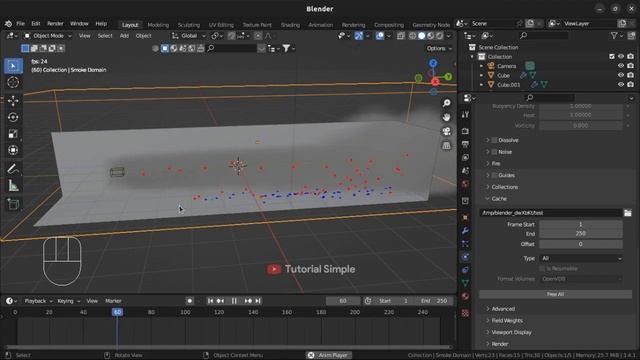Select the Rotate tool
The height and width of the screenshot is (360, 640).
[13, 117]
